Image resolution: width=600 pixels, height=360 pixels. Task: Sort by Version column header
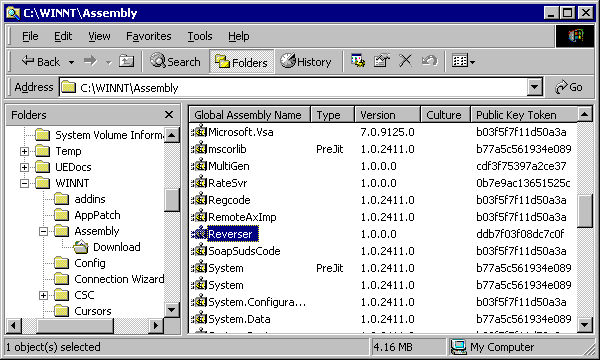(x=387, y=115)
